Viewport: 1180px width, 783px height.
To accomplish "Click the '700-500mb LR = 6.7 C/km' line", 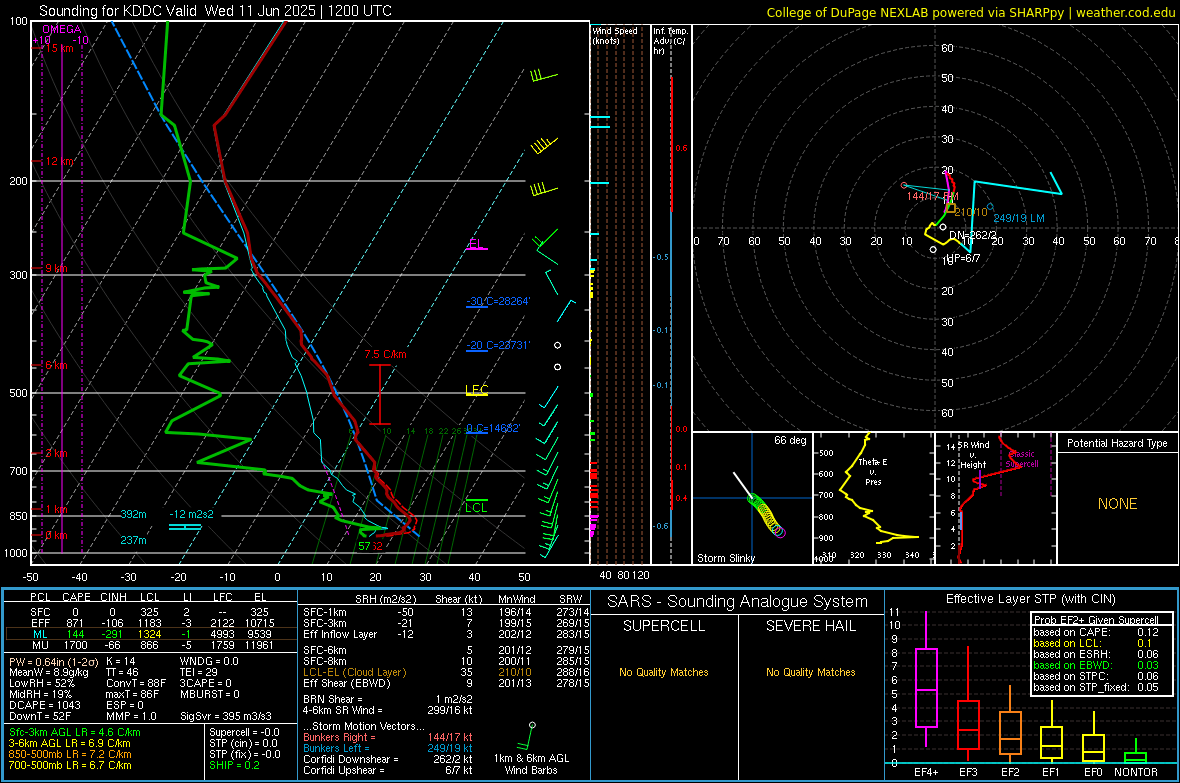I will [70, 765].
